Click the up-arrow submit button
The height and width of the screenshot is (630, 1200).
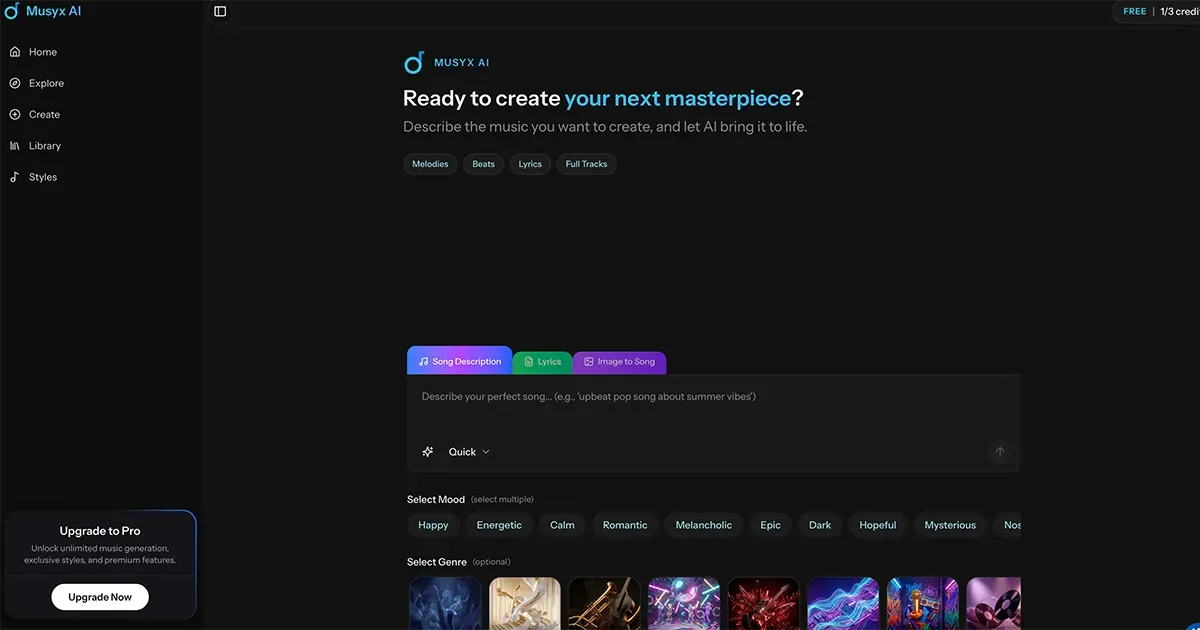(999, 452)
